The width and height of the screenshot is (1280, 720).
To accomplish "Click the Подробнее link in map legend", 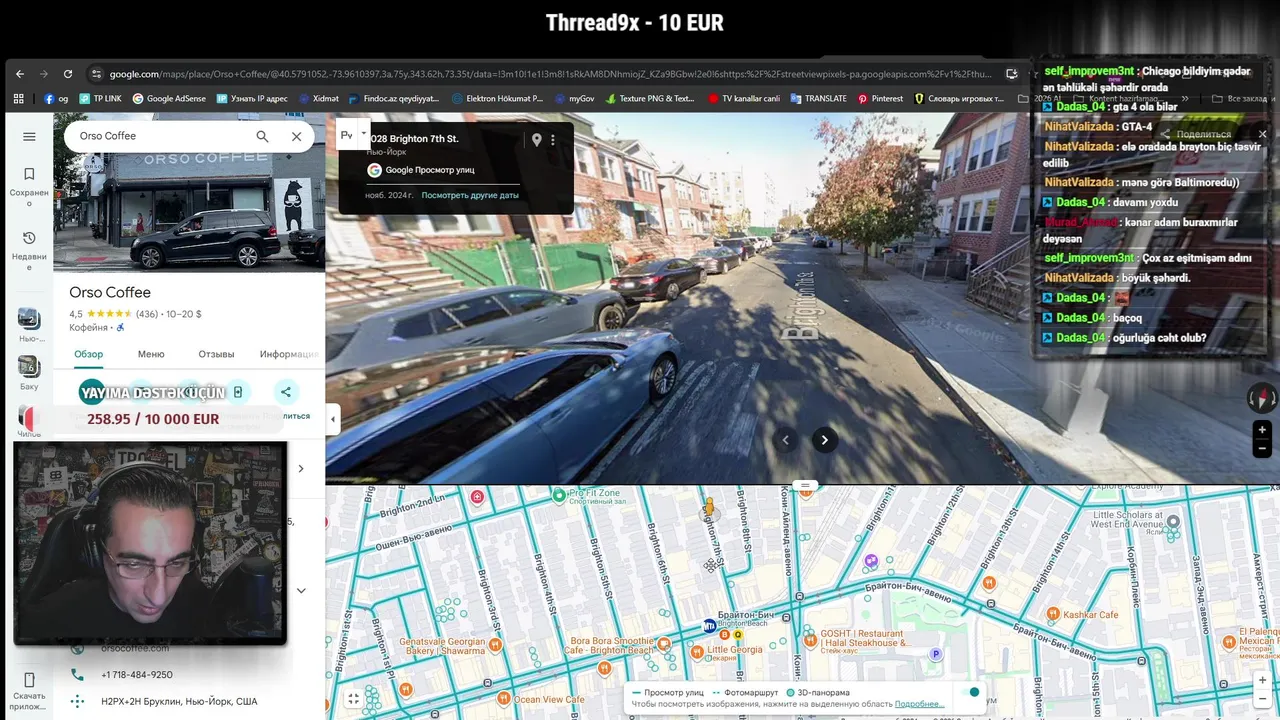I will coord(919,704).
